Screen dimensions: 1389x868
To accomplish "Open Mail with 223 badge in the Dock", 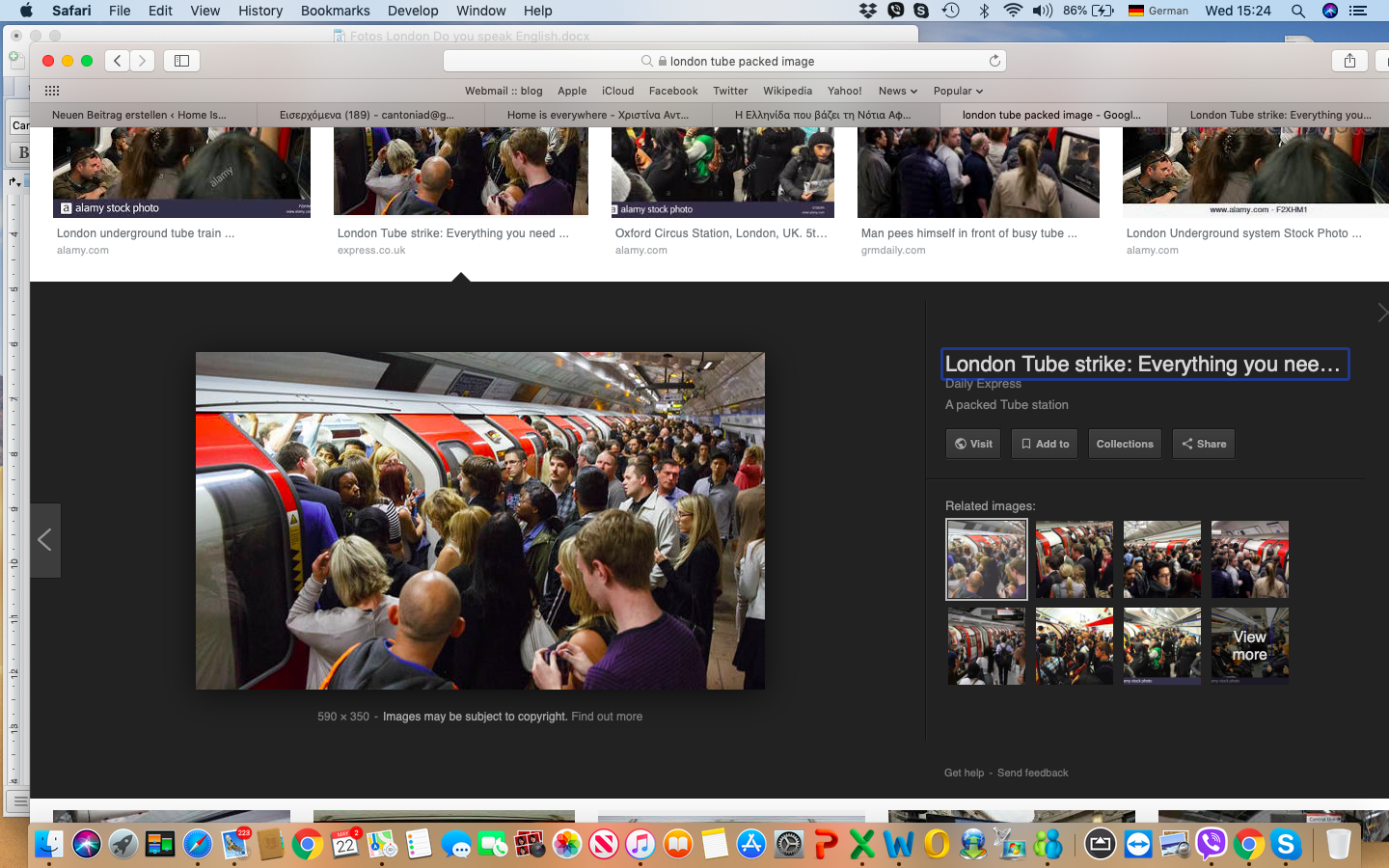I will [234, 845].
